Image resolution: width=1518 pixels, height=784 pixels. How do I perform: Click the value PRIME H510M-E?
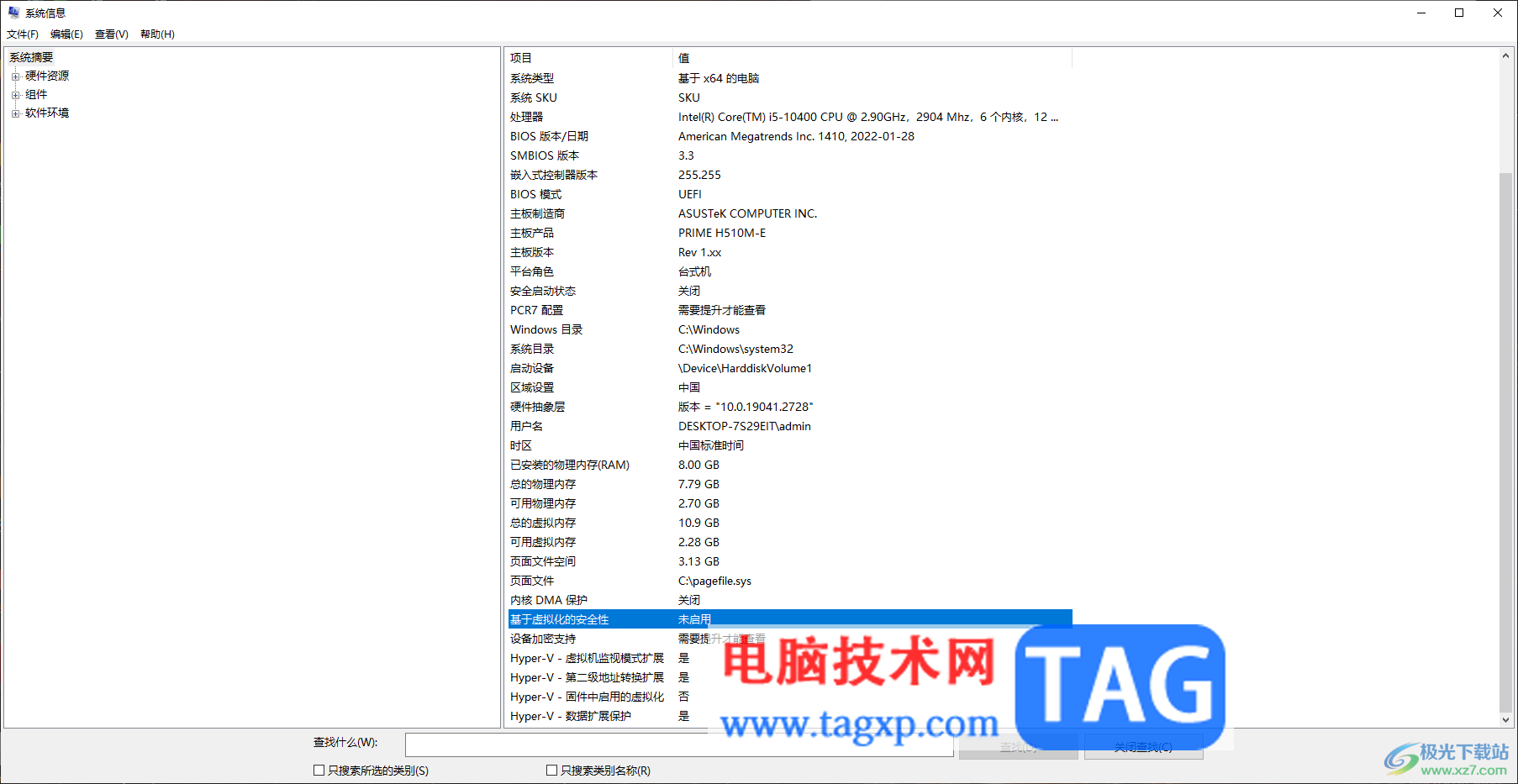[722, 233]
